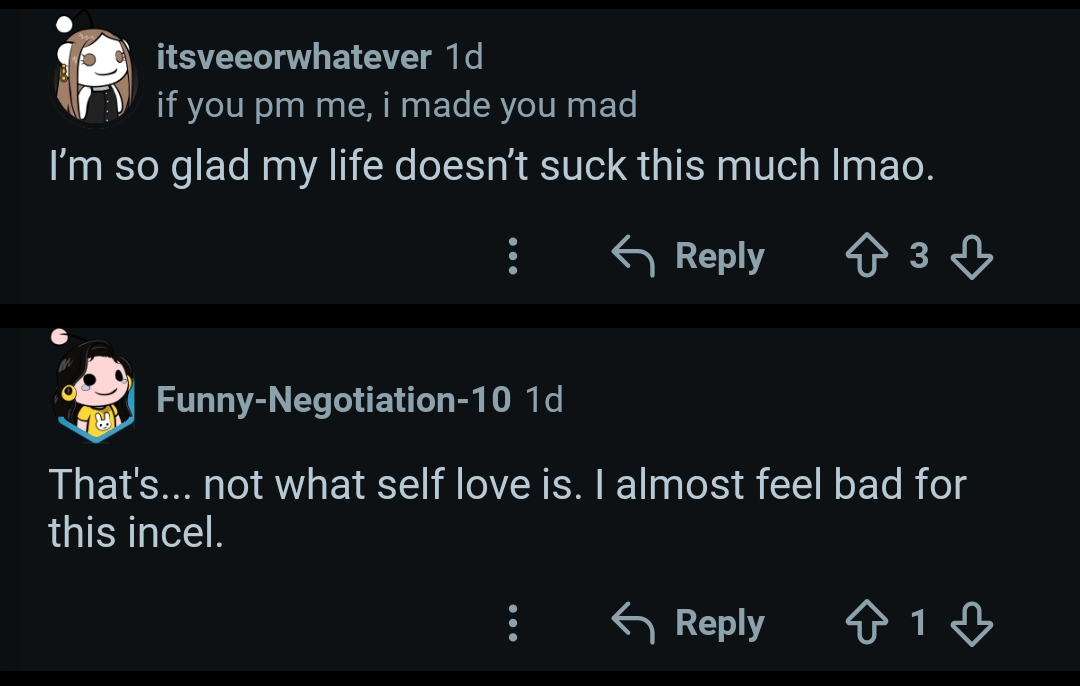Reply to itsveeorwhatever's comment
Image resolution: width=1080 pixels, height=686 pixels.
pos(689,257)
